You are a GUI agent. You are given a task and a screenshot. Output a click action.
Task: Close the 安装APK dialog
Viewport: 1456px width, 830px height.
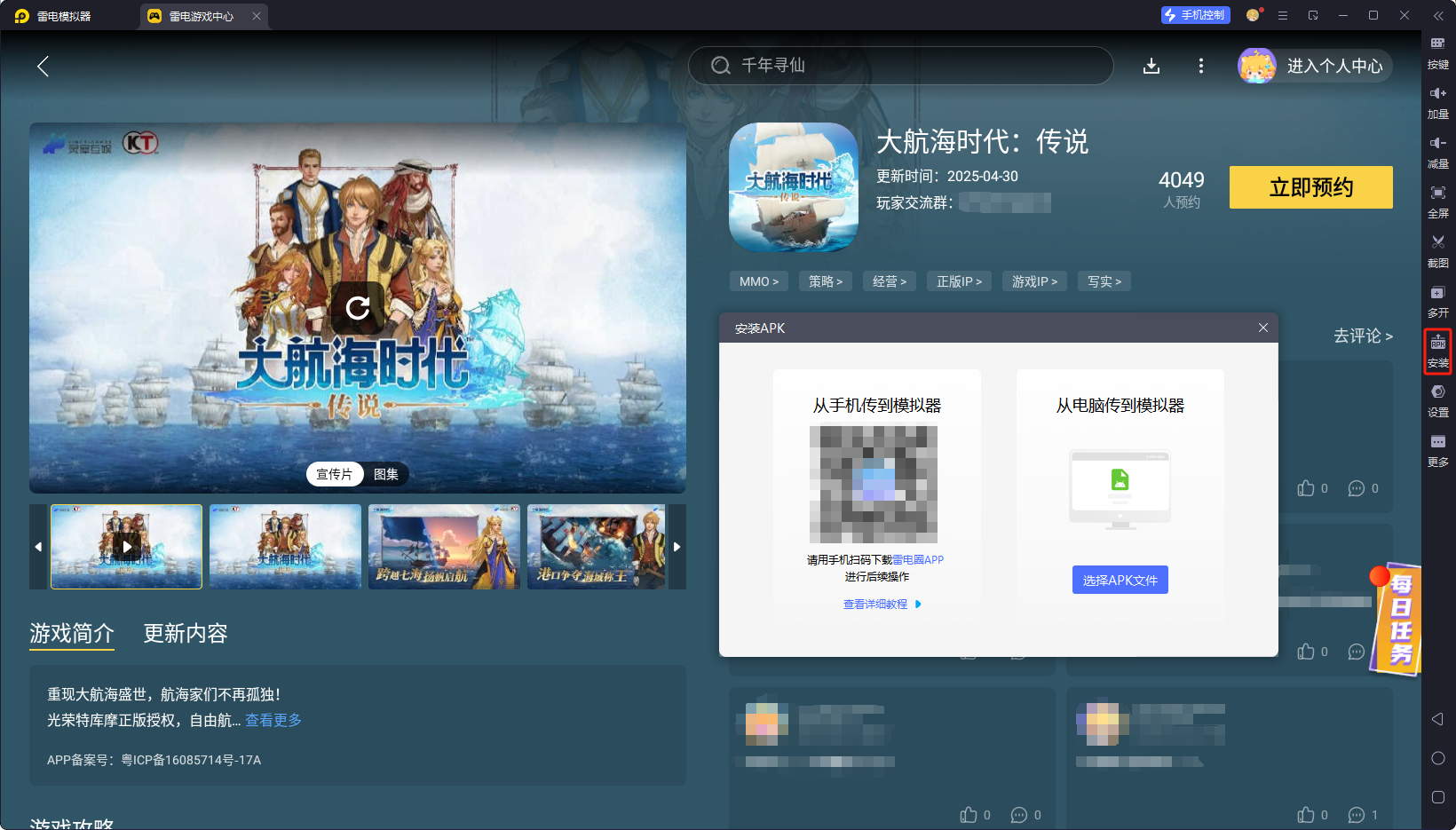(1263, 328)
